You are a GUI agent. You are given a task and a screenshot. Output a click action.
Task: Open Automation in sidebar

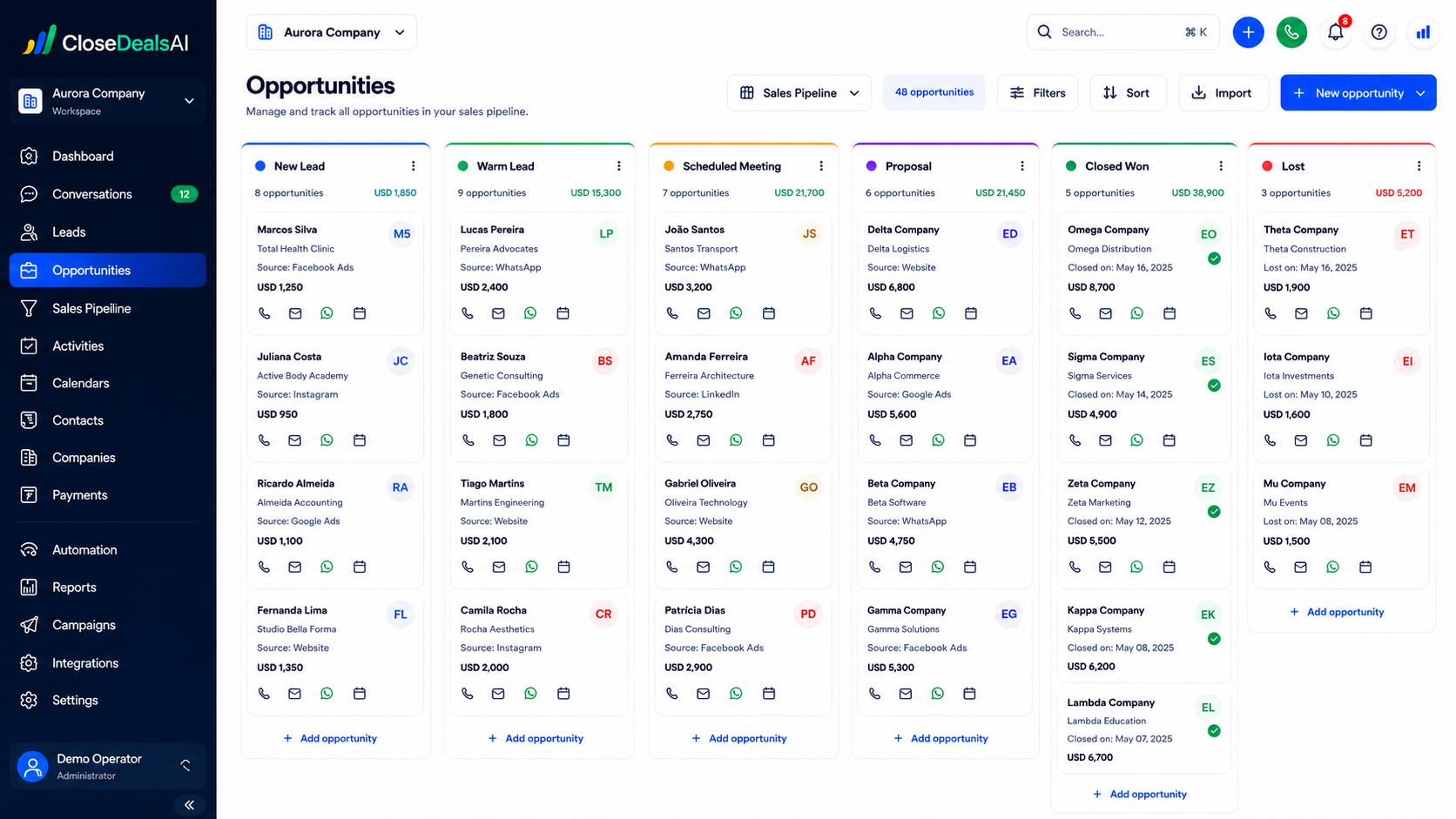tap(108, 550)
